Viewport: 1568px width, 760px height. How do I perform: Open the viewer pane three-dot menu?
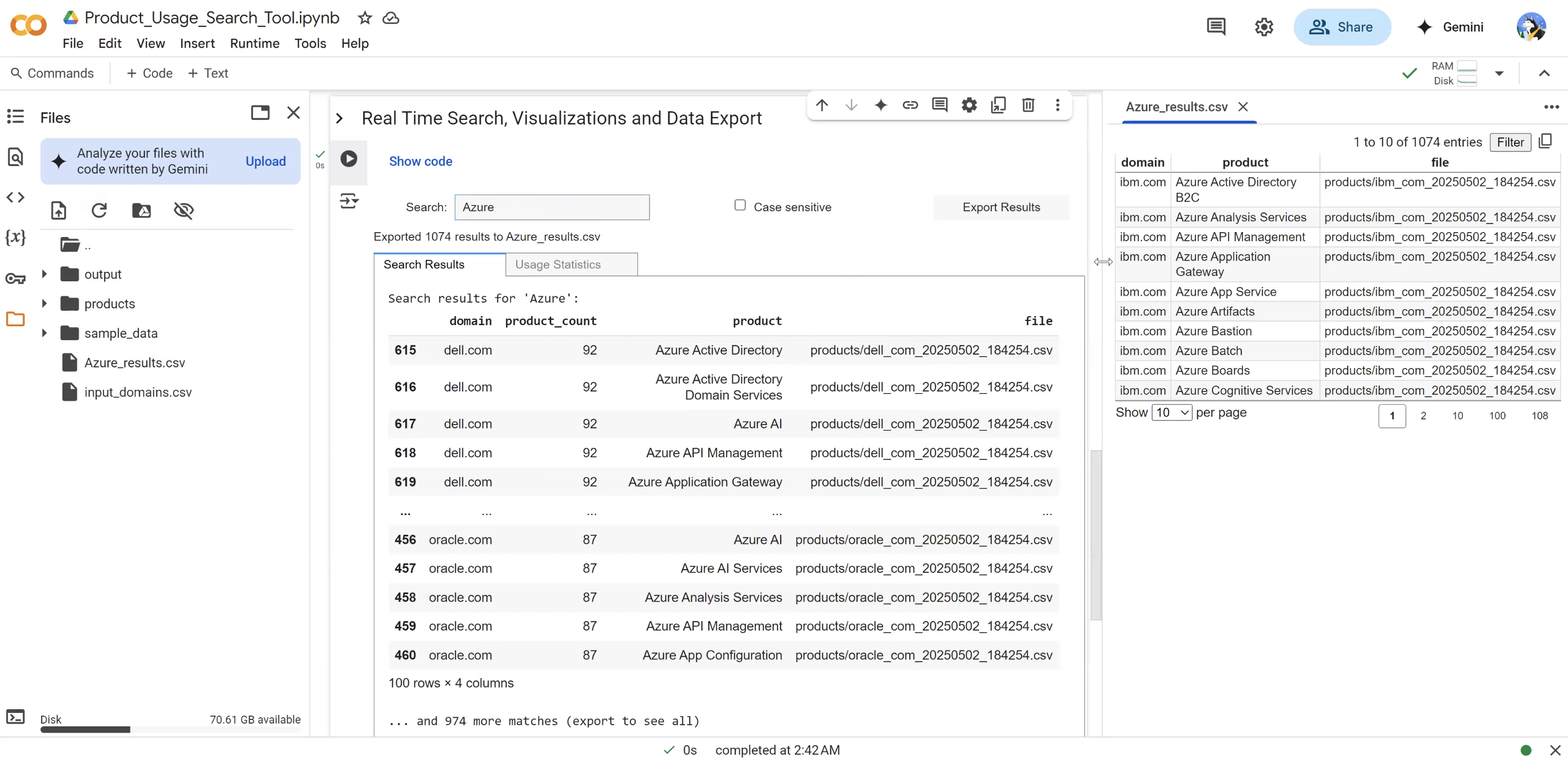tap(1551, 107)
